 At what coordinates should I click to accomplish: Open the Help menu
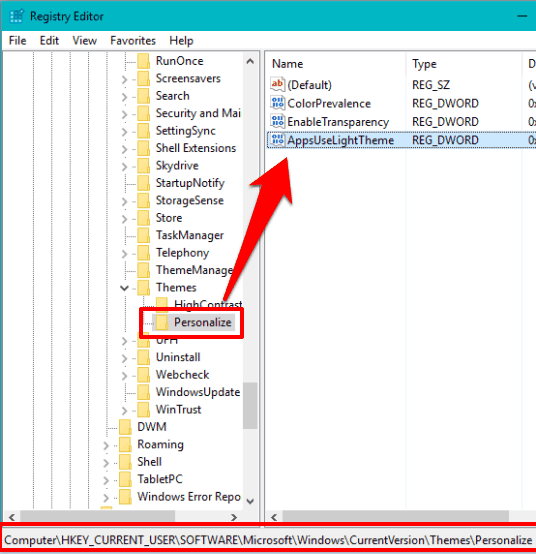[181, 41]
